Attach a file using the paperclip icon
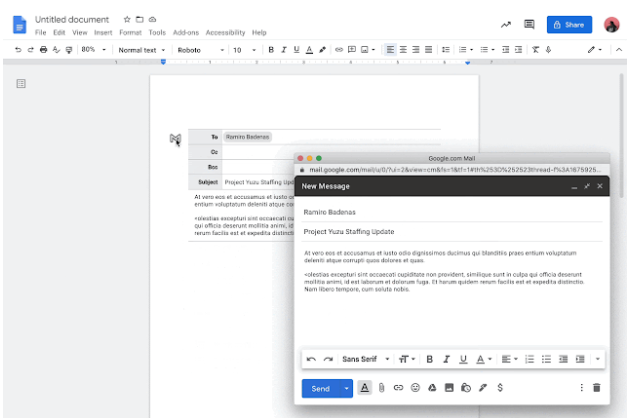627x418 pixels. (381, 387)
